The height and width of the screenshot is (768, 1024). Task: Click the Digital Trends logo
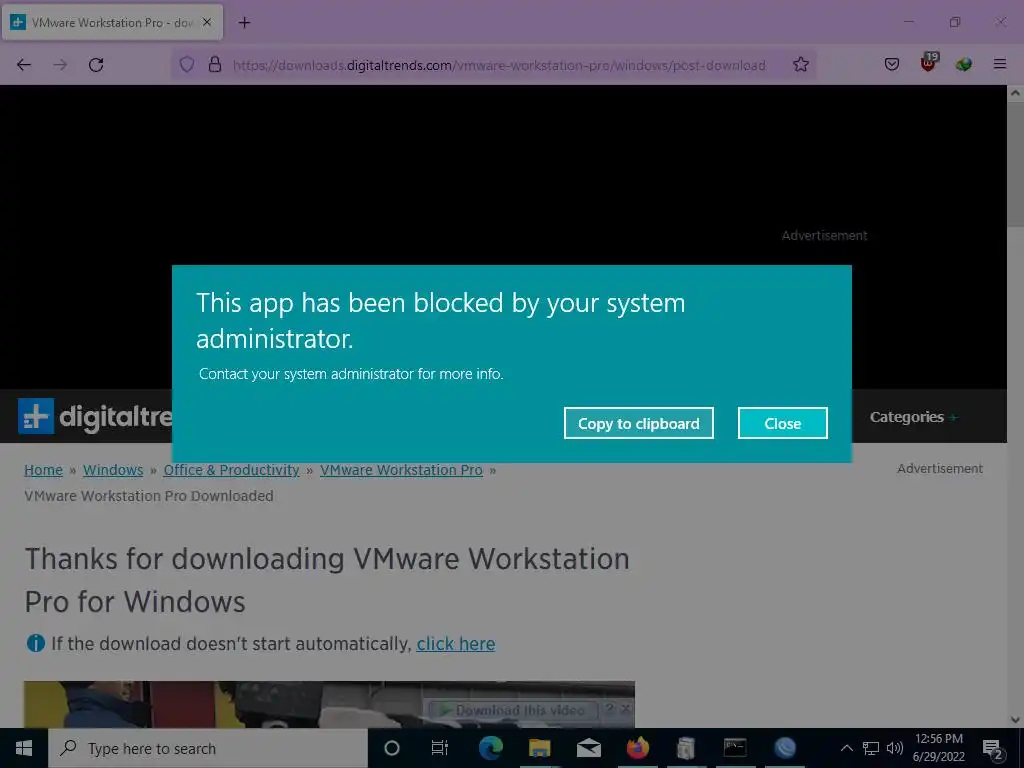pos(95,416)
